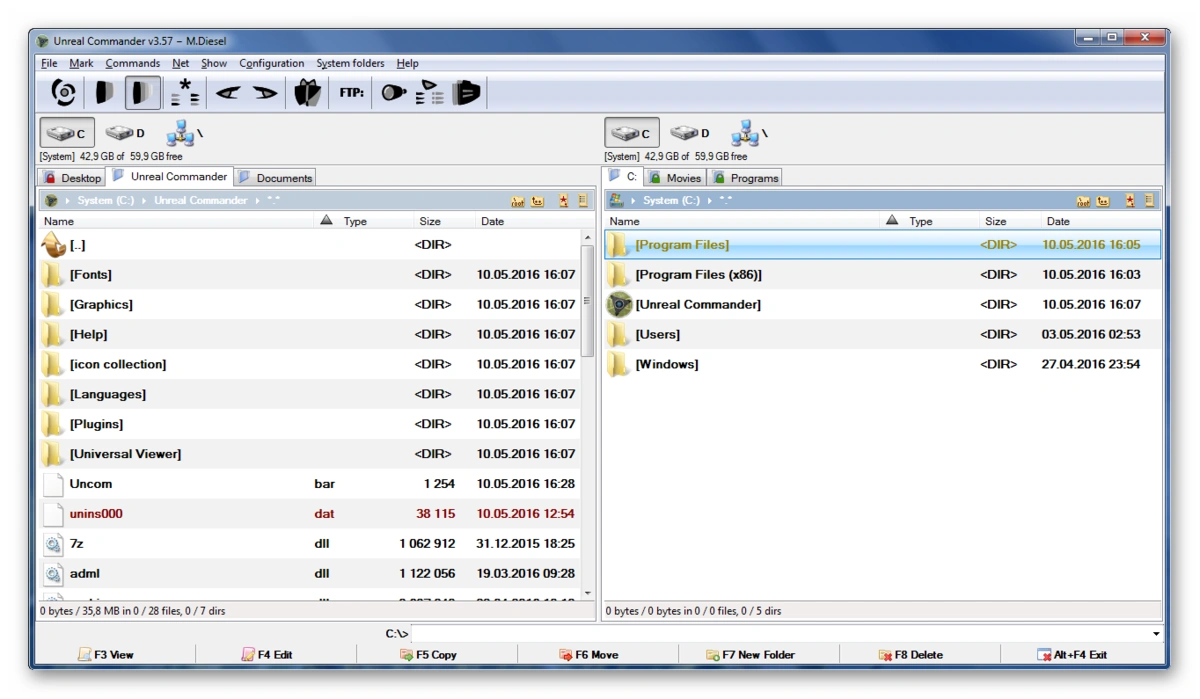Click F8 Delete button
Image resolution: width=1200 pixels, height=699 pixels.
(911, 655)
